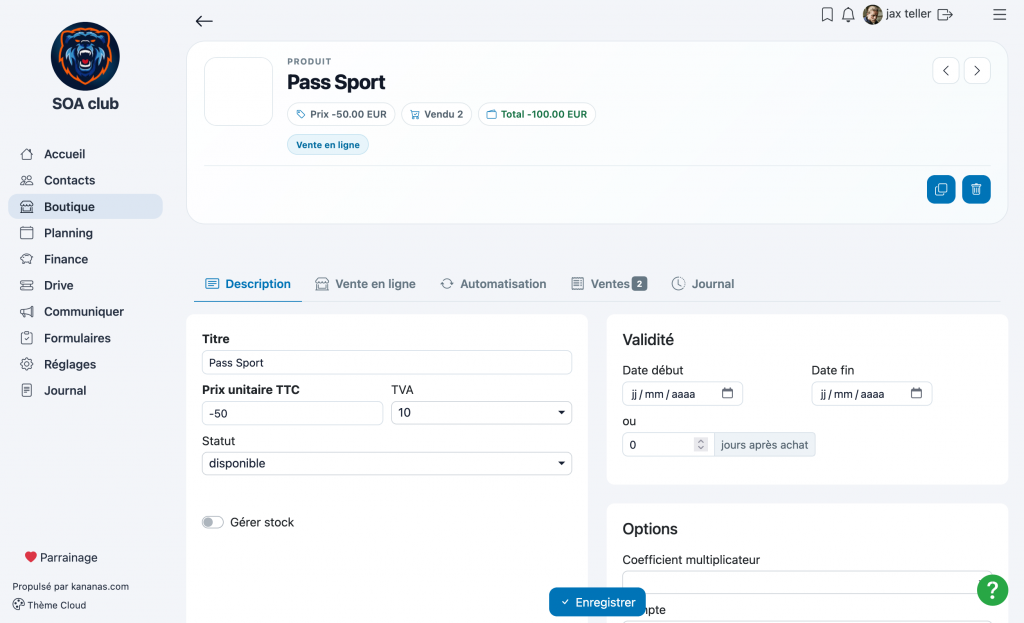Viewport: 1024px width, 623px height.
Task: Click the Enregistrer button
Action: tap(597, 602)
